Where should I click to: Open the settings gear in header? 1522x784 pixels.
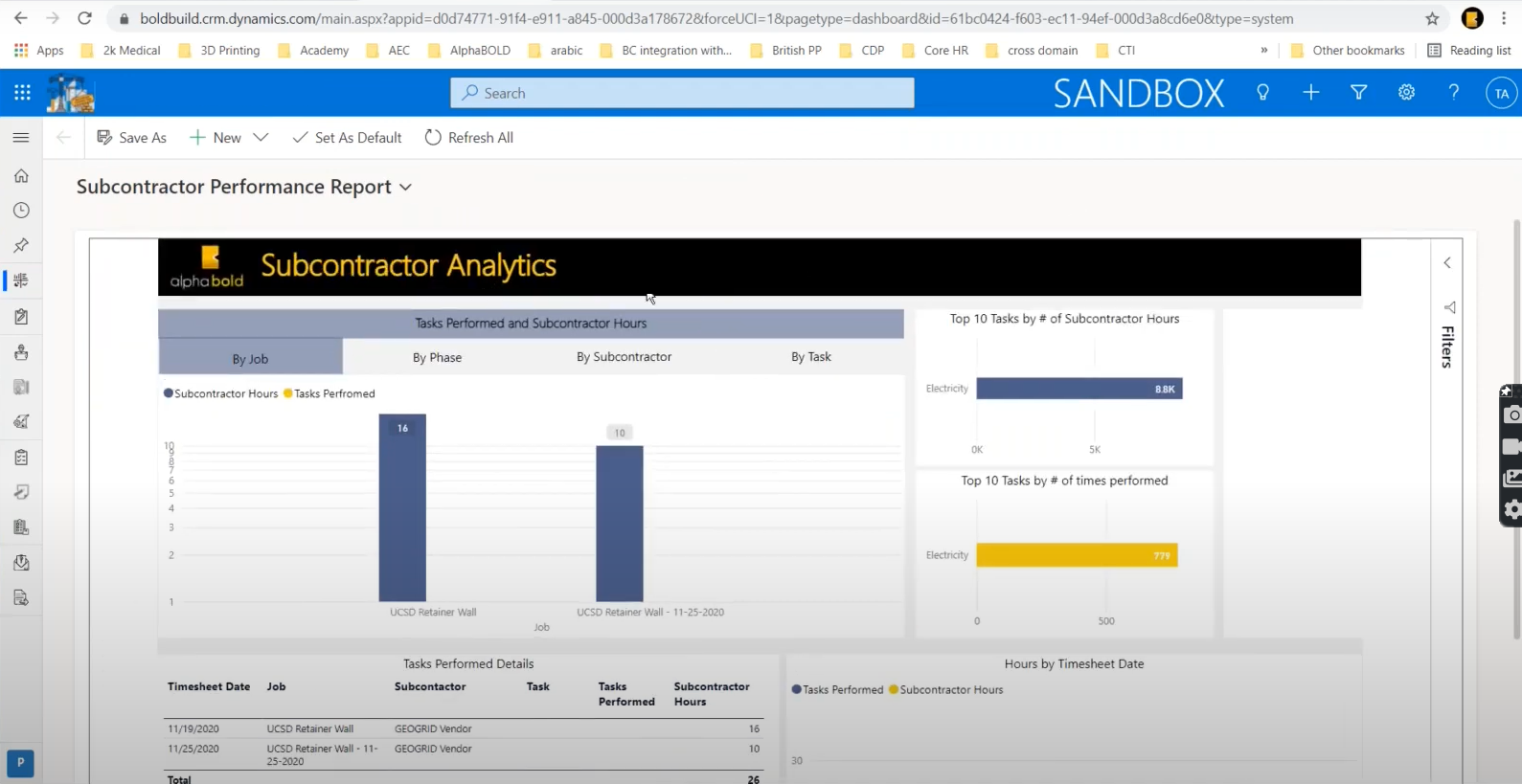(1406, 93)
